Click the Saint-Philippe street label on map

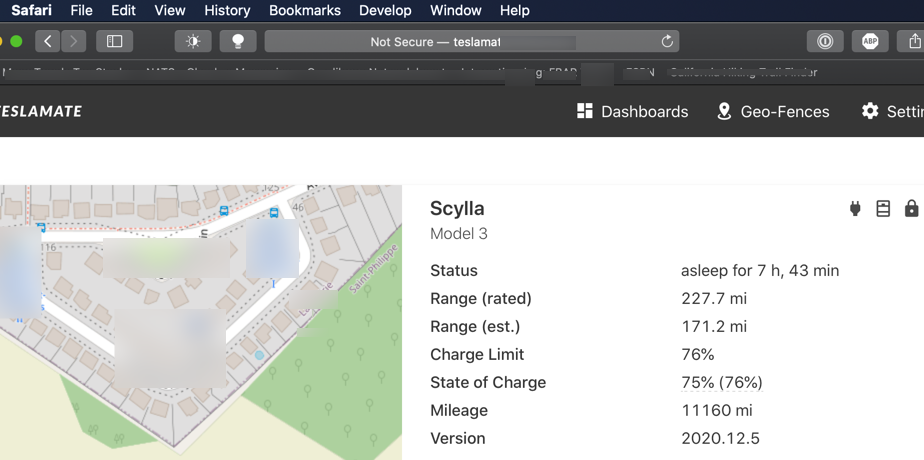click(x=374, y=269)
